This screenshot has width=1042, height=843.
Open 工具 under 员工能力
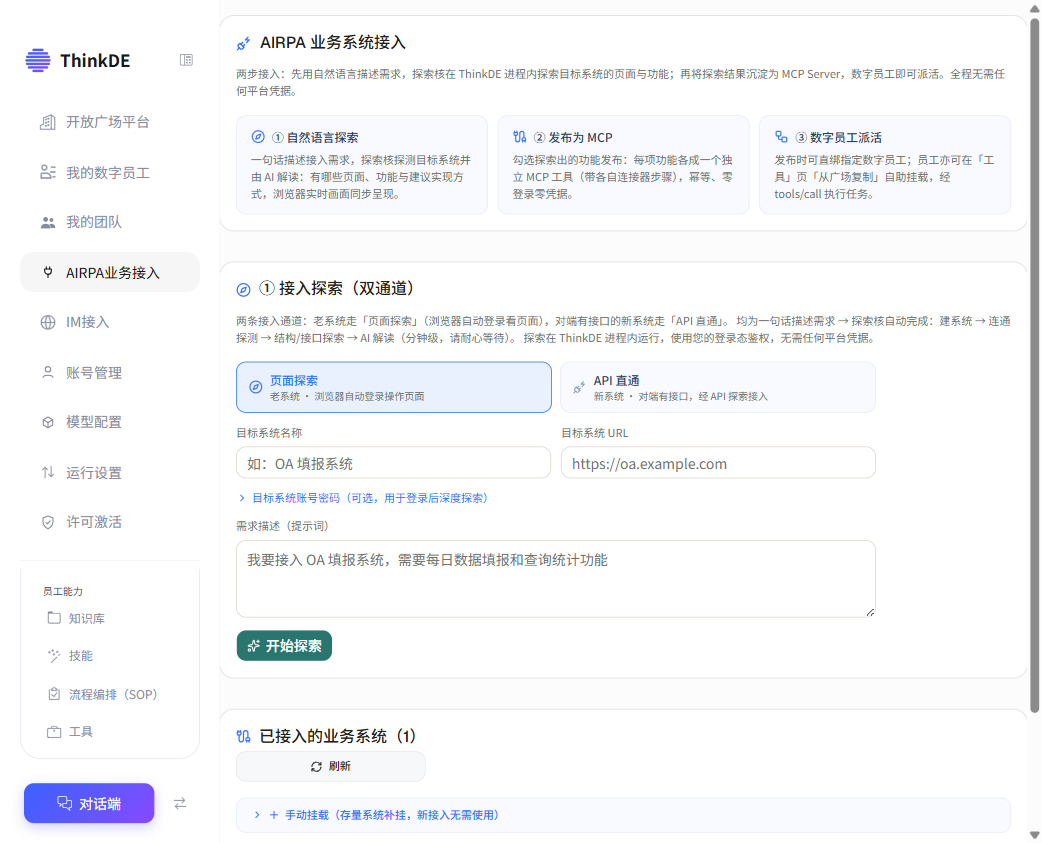(110, 731)
